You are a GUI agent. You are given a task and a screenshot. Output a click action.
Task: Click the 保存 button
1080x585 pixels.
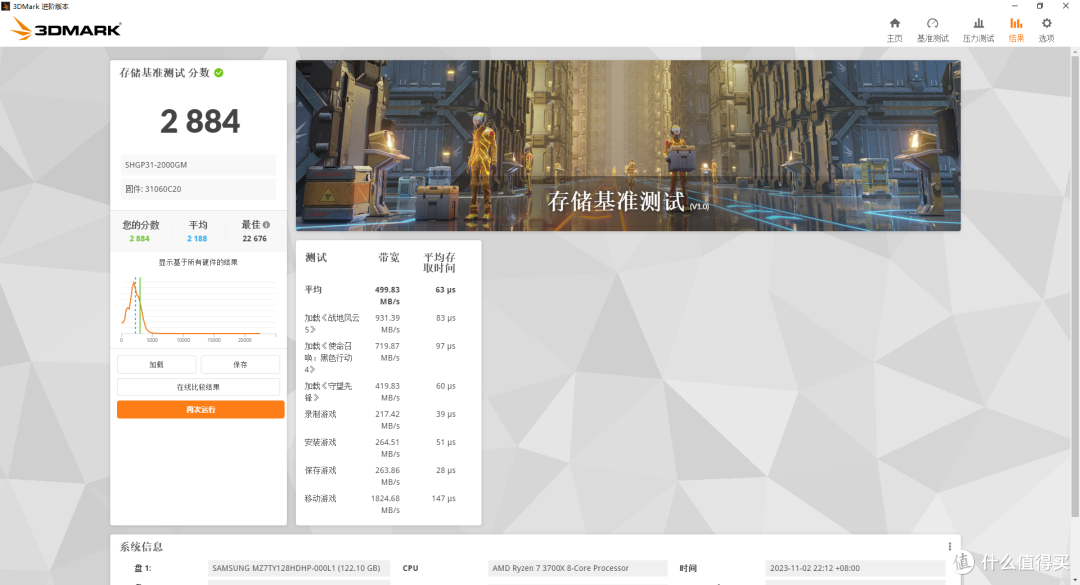(240, 364)
